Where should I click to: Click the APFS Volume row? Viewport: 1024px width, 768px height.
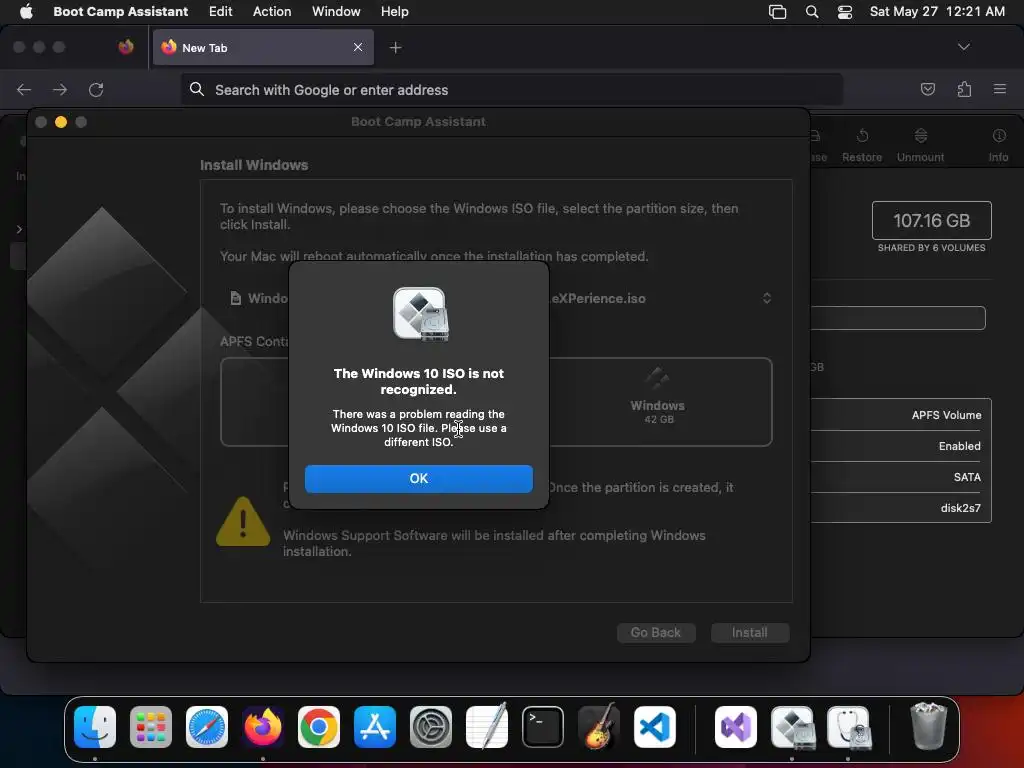(x=901, y=415)
